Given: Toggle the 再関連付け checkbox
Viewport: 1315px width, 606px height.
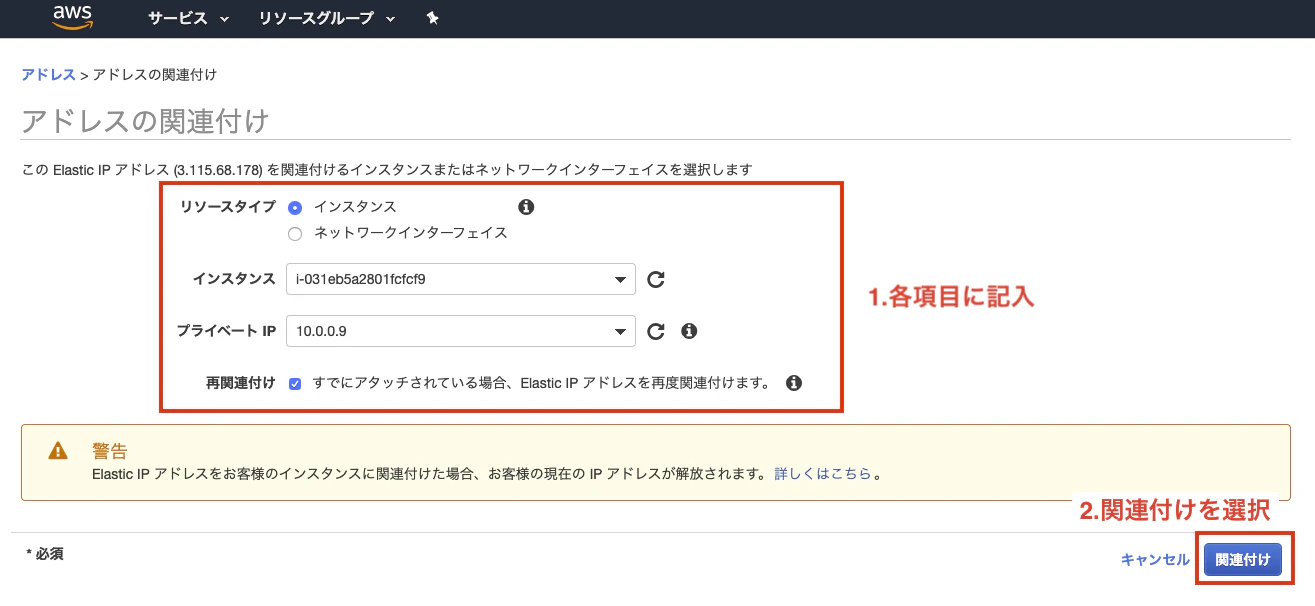Looking at the screenshot, I should pos(295,383).
